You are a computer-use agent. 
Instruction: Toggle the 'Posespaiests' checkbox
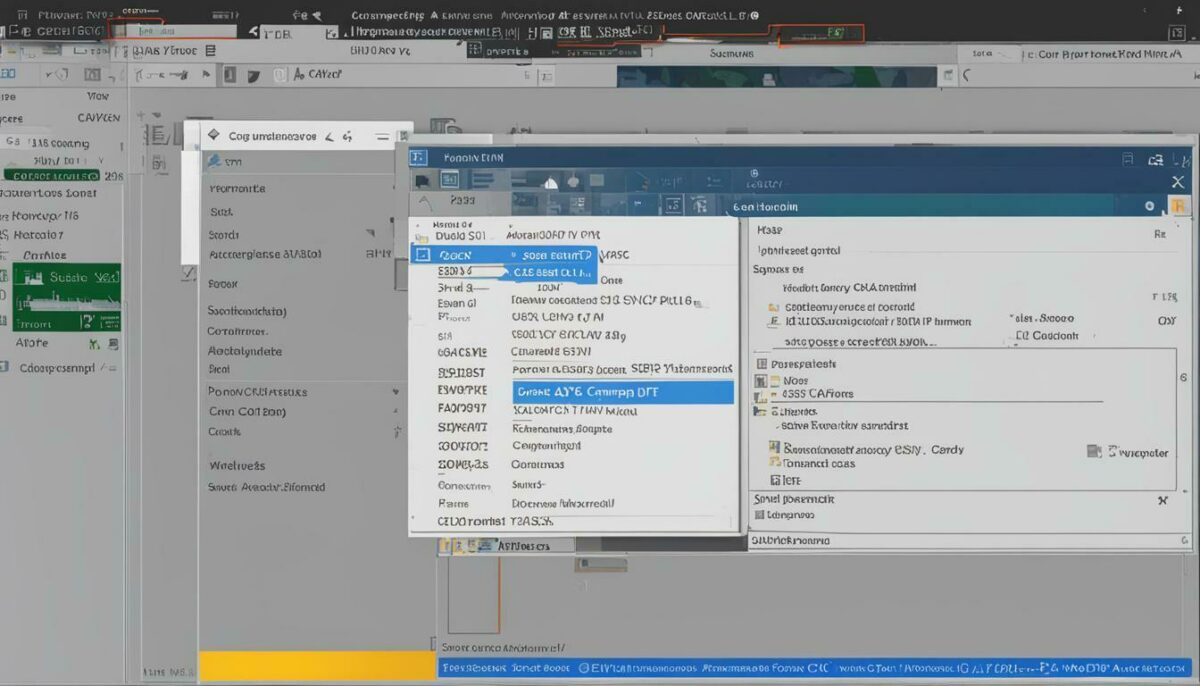coord(762,364)
